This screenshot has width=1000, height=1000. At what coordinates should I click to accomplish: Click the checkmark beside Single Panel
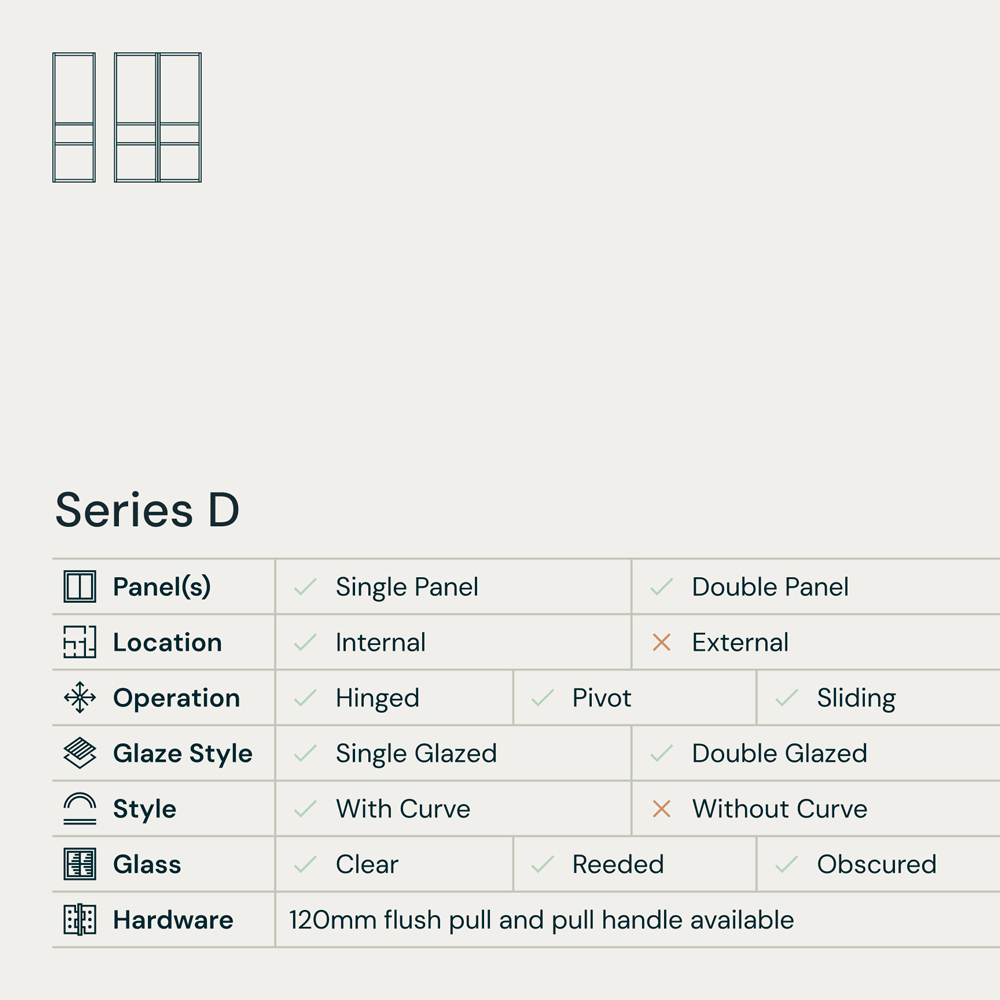pos(305,587)
